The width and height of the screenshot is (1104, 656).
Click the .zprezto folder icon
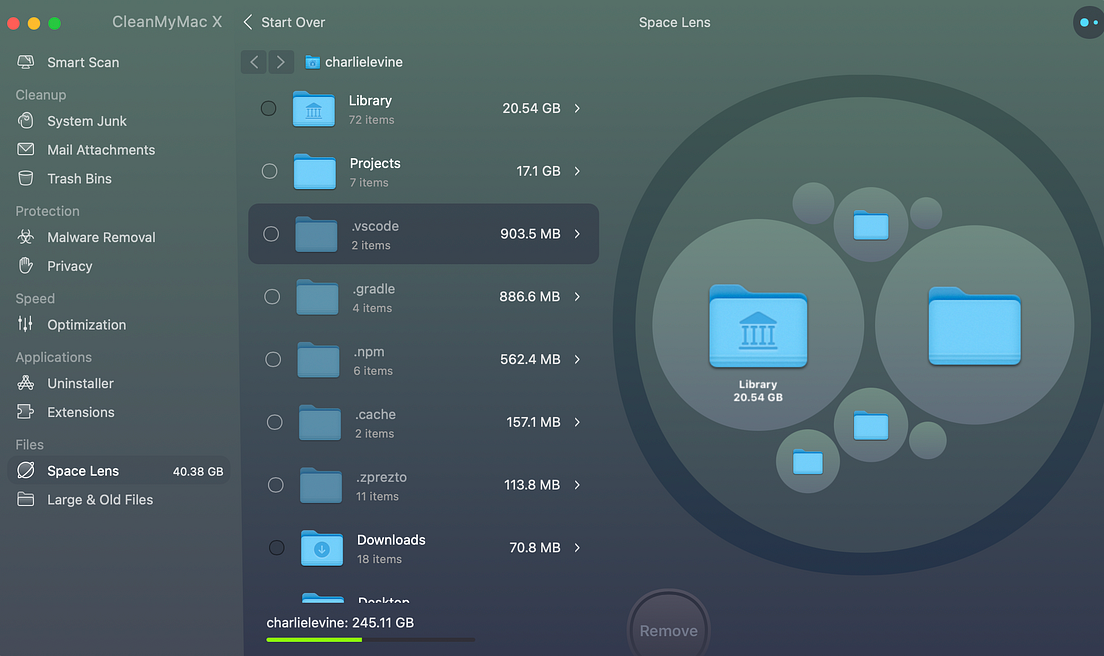(x=321, y=485)
